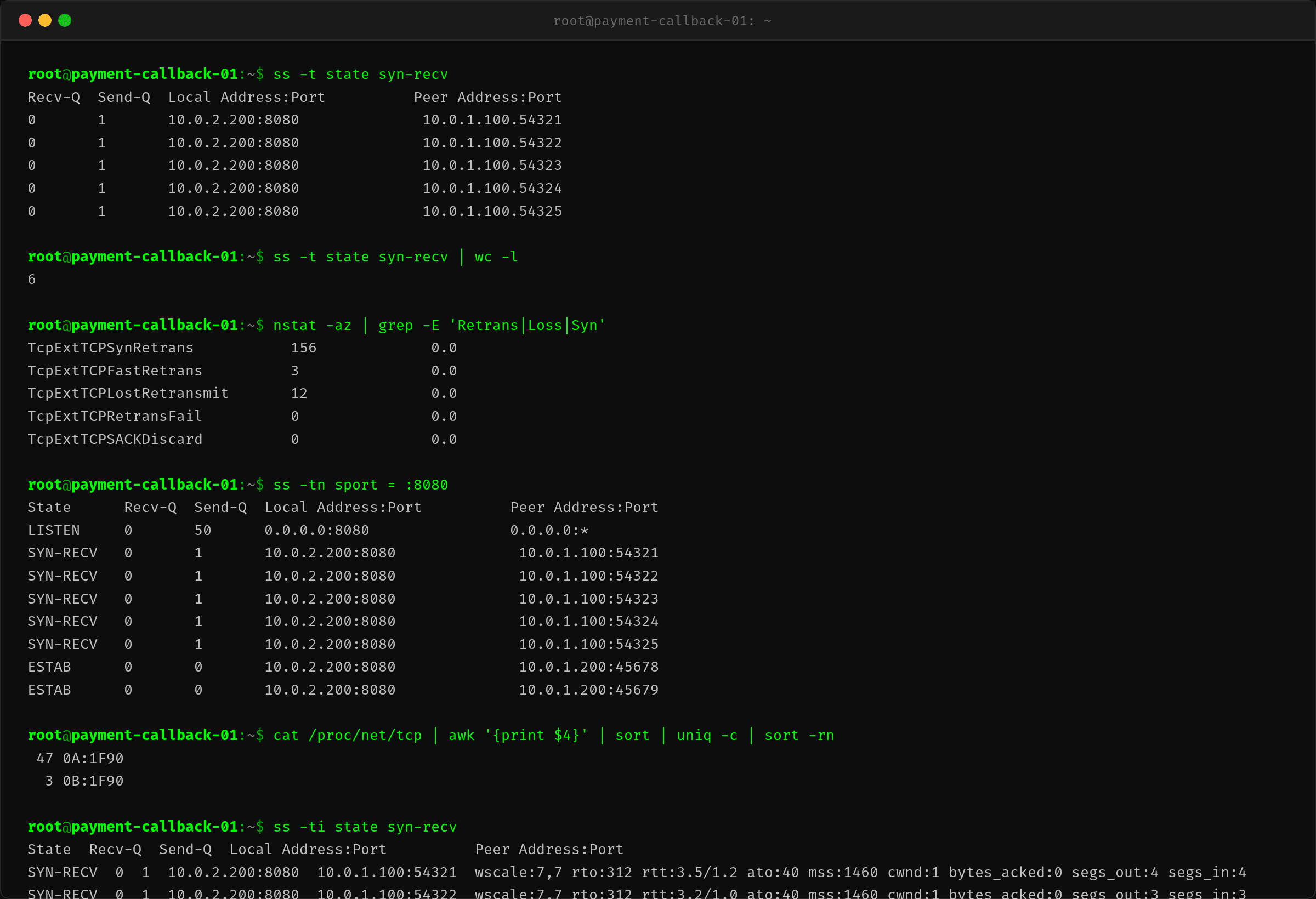Screen dimensions: 1316x899
Task: Click peer address 10.0.1.100.54324 in first output
Action: [492, 188]
